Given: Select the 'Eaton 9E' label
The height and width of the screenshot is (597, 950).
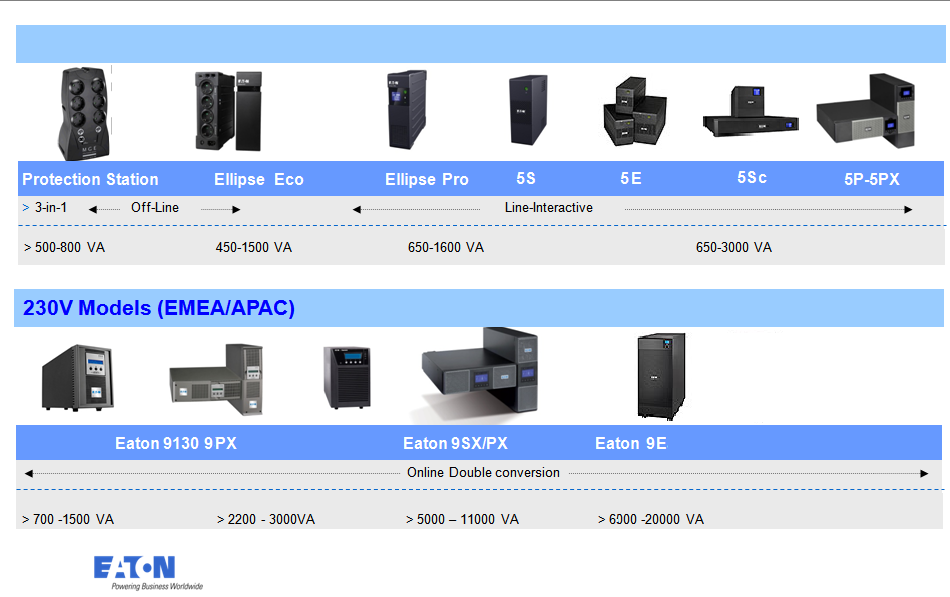Looking at the screenshot, I should 631,444.
